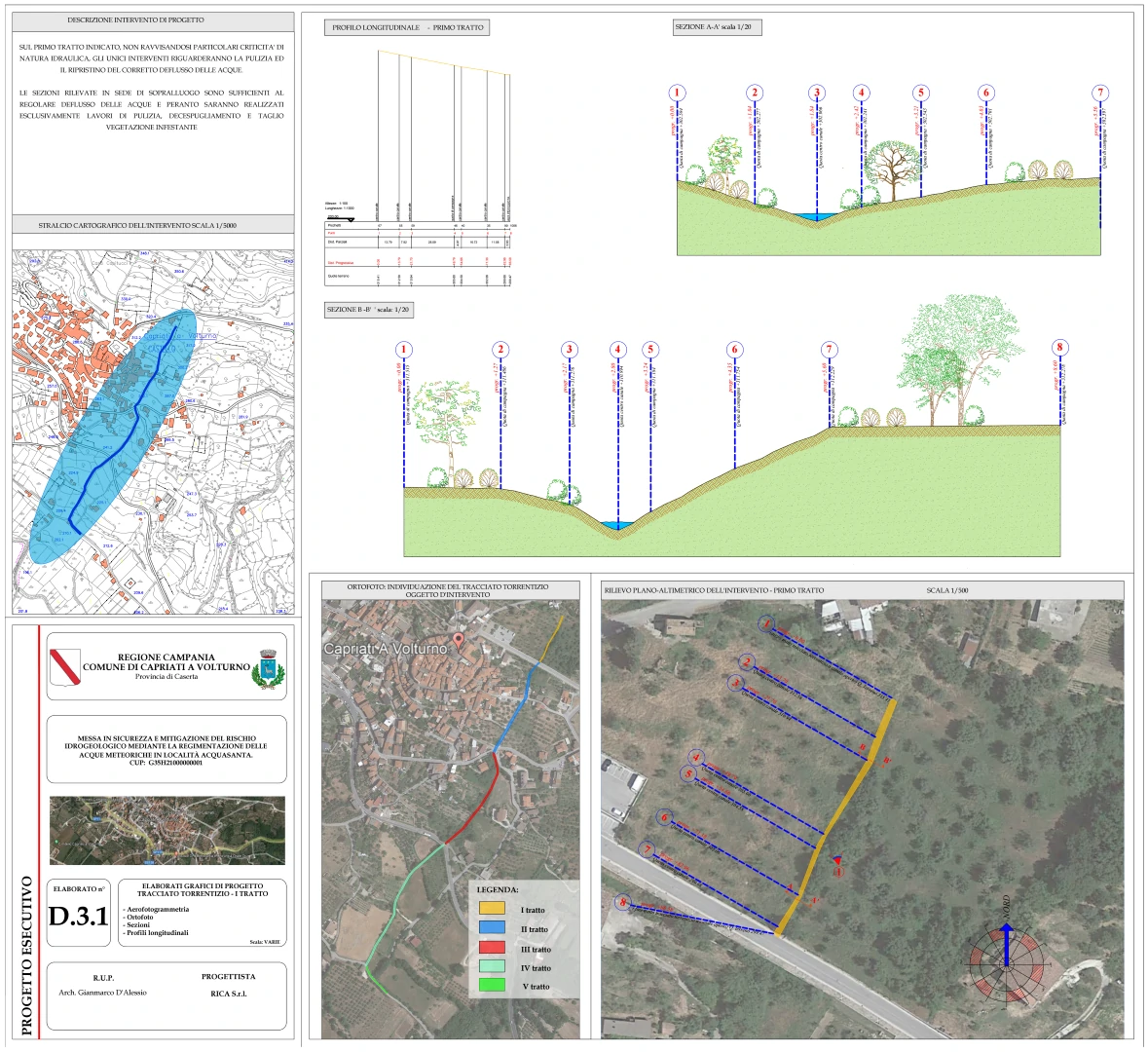Click the yellow I tratto legend swatch
Image resolution: width=1148 pixels, height=1052 pixels.
coord(493,909)
